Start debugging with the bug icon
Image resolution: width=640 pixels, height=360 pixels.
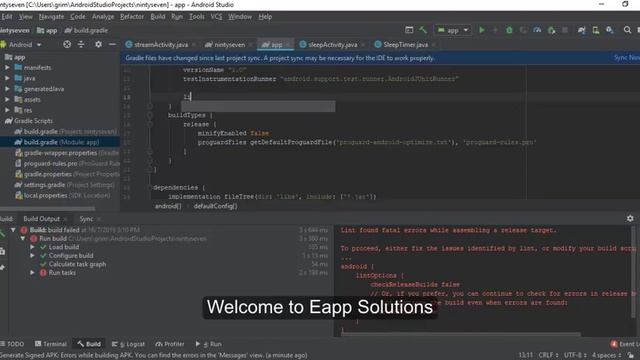pos(509,30)
